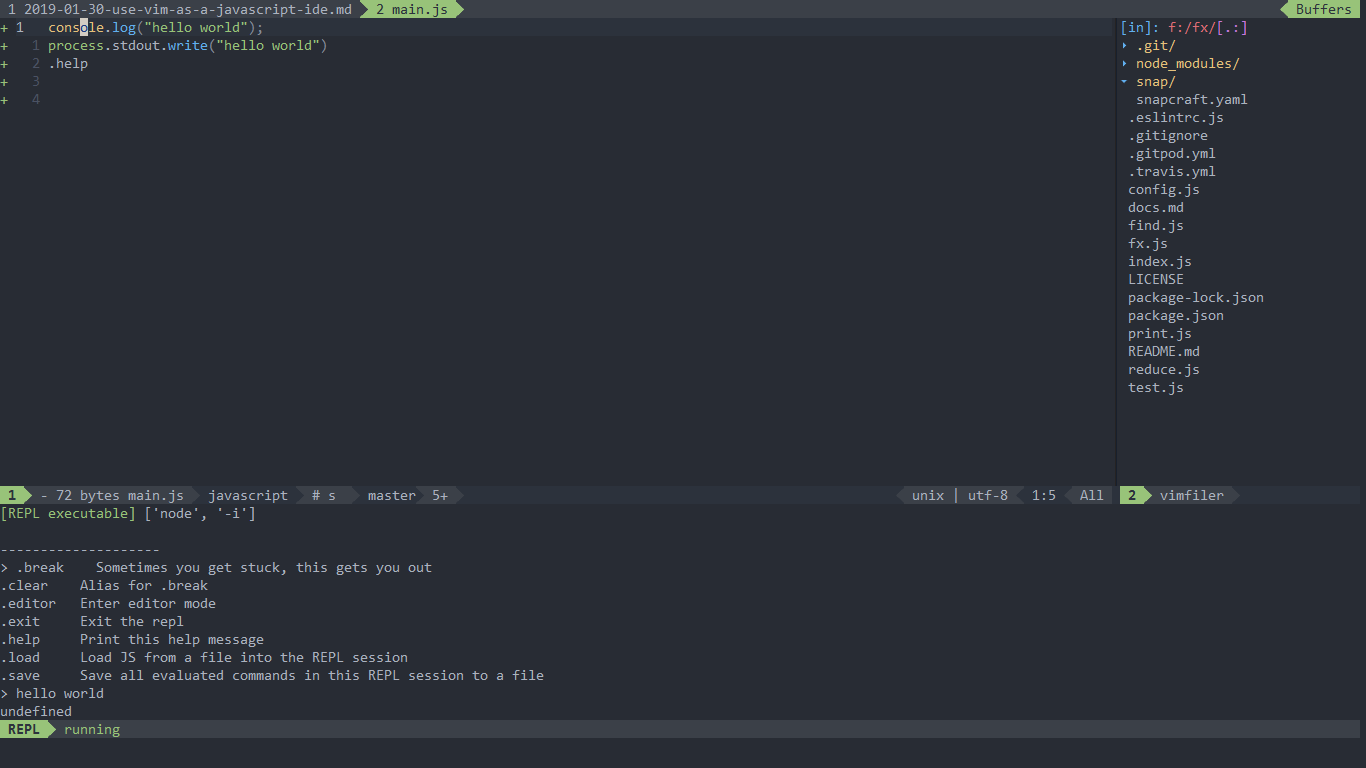Image resolution: width=1366 pixels, height=768 pixels.
Task: Click the [REPL executable] output line
Action: [x=128, y=513]
